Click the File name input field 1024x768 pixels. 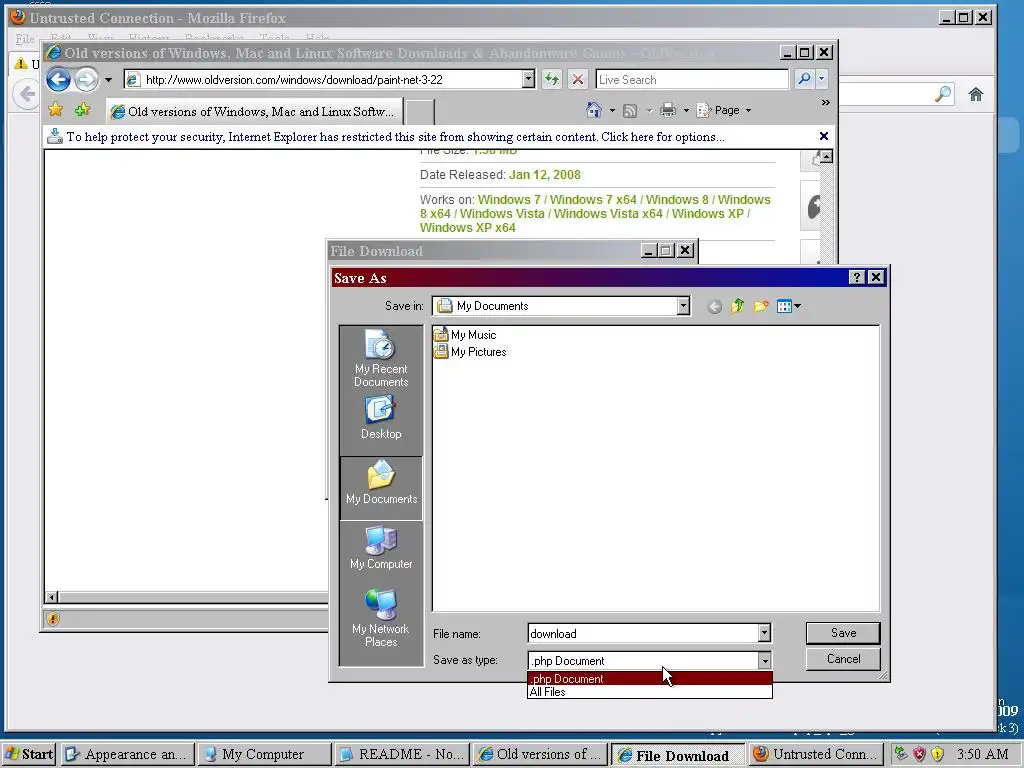pyautogui.click(x=643, y=633)
